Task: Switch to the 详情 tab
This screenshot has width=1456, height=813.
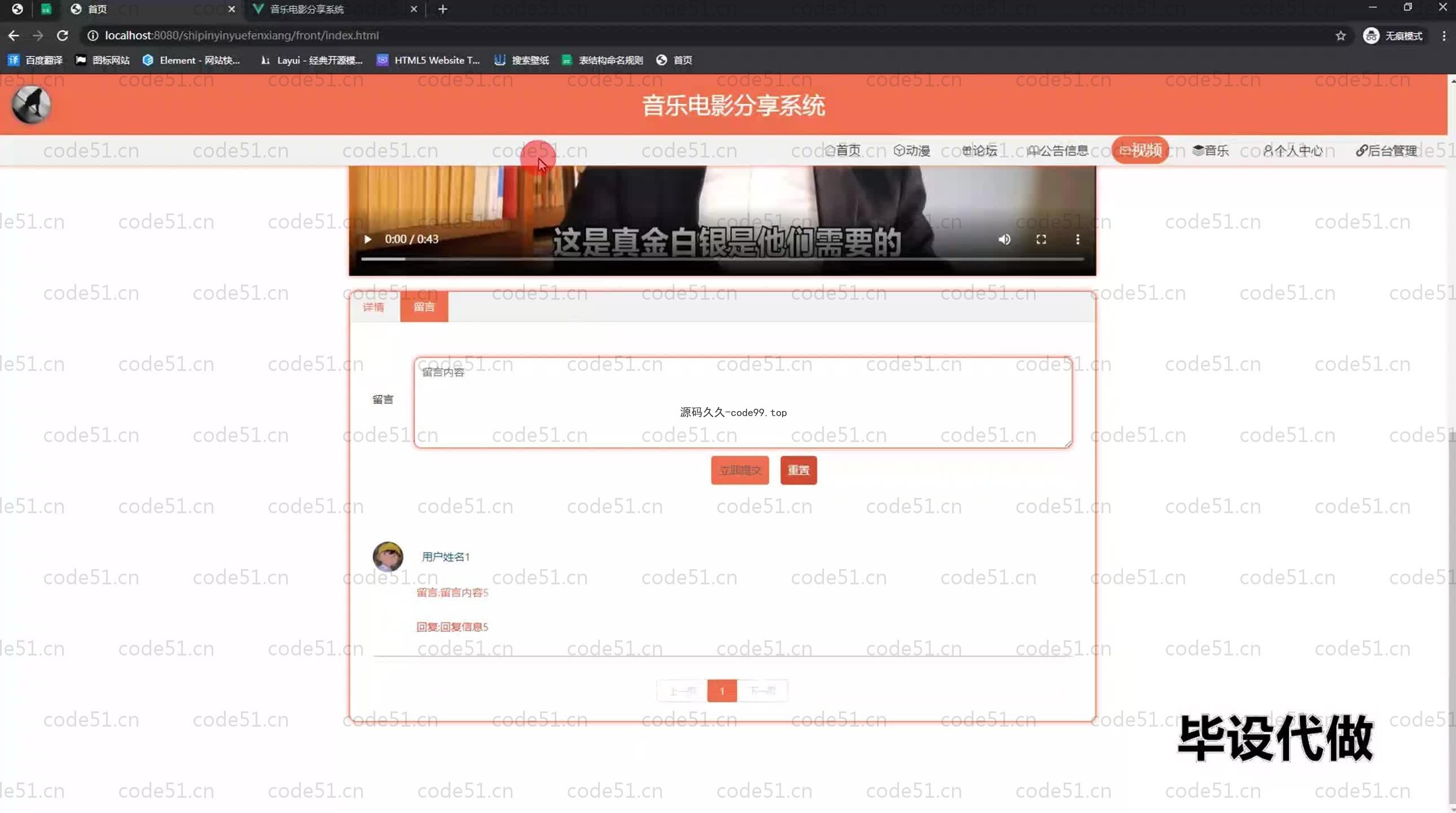Action: (x=374, y=307)
